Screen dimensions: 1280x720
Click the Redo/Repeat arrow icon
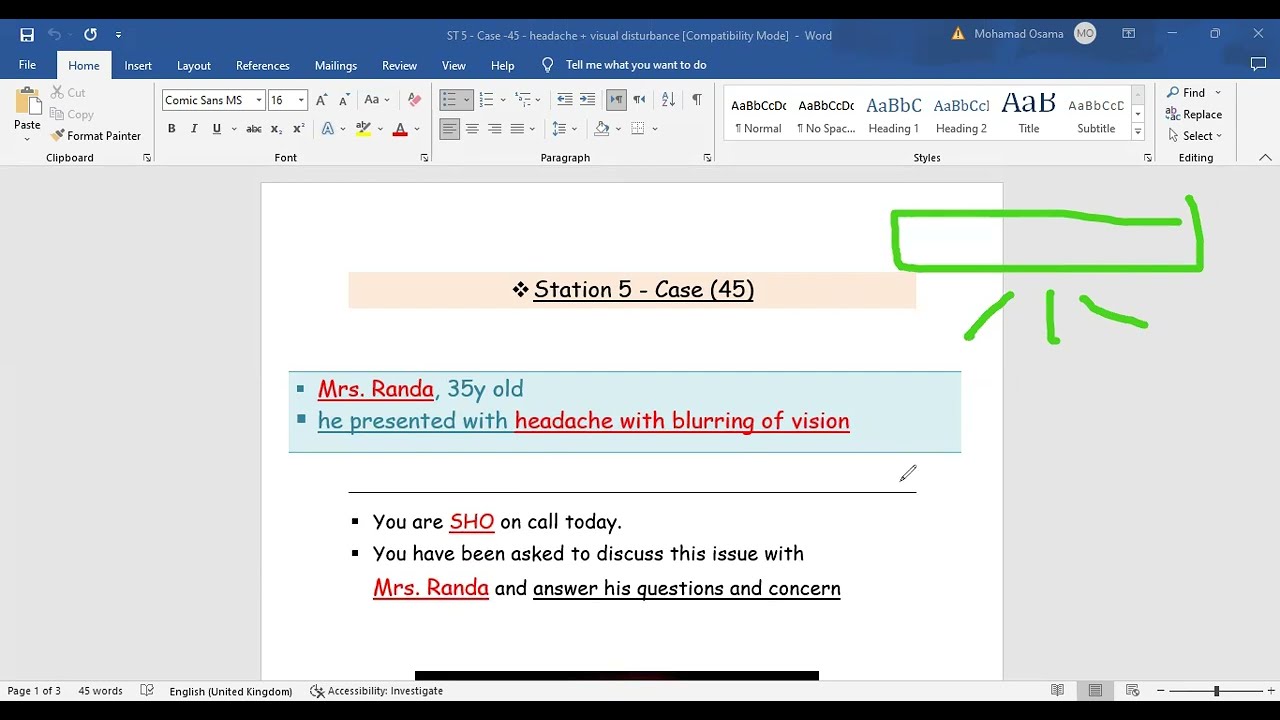tap(90, 35)
